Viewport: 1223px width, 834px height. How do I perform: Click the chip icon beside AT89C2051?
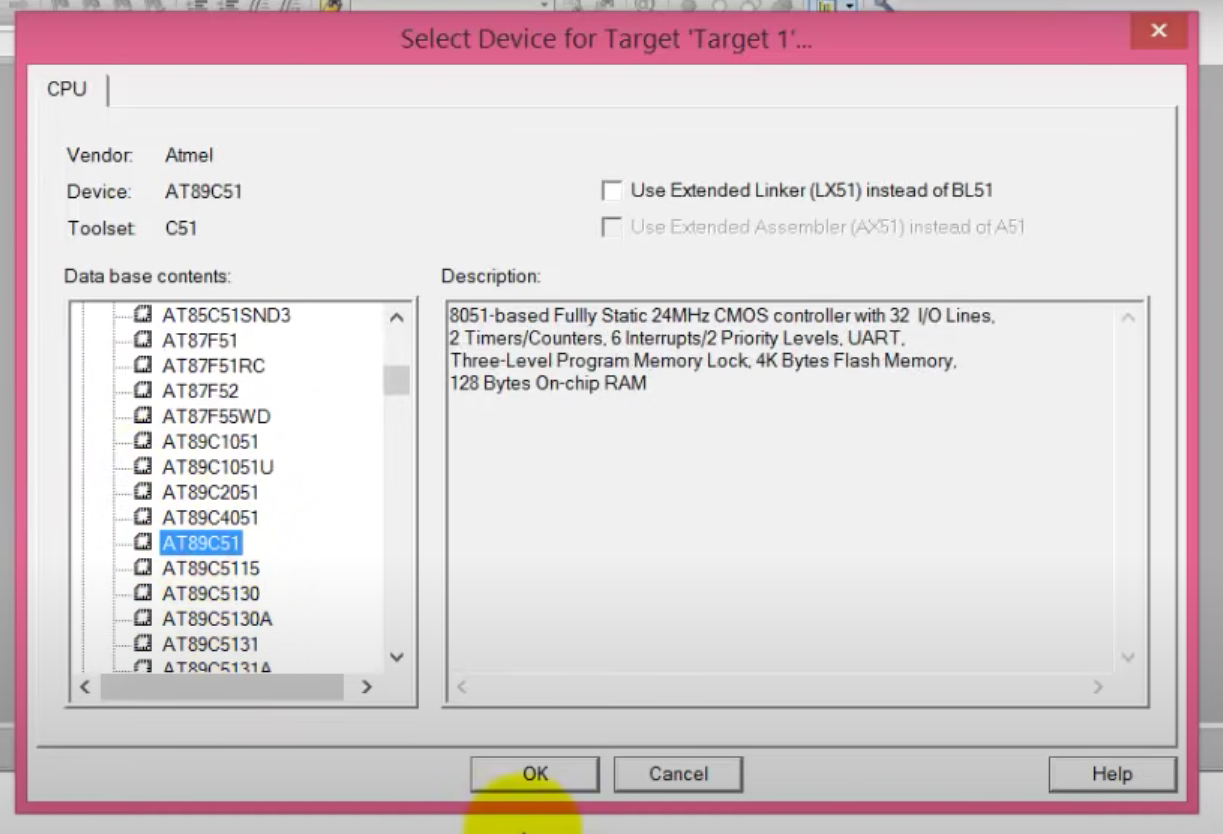pyautogui.click(x=143, y=492)
